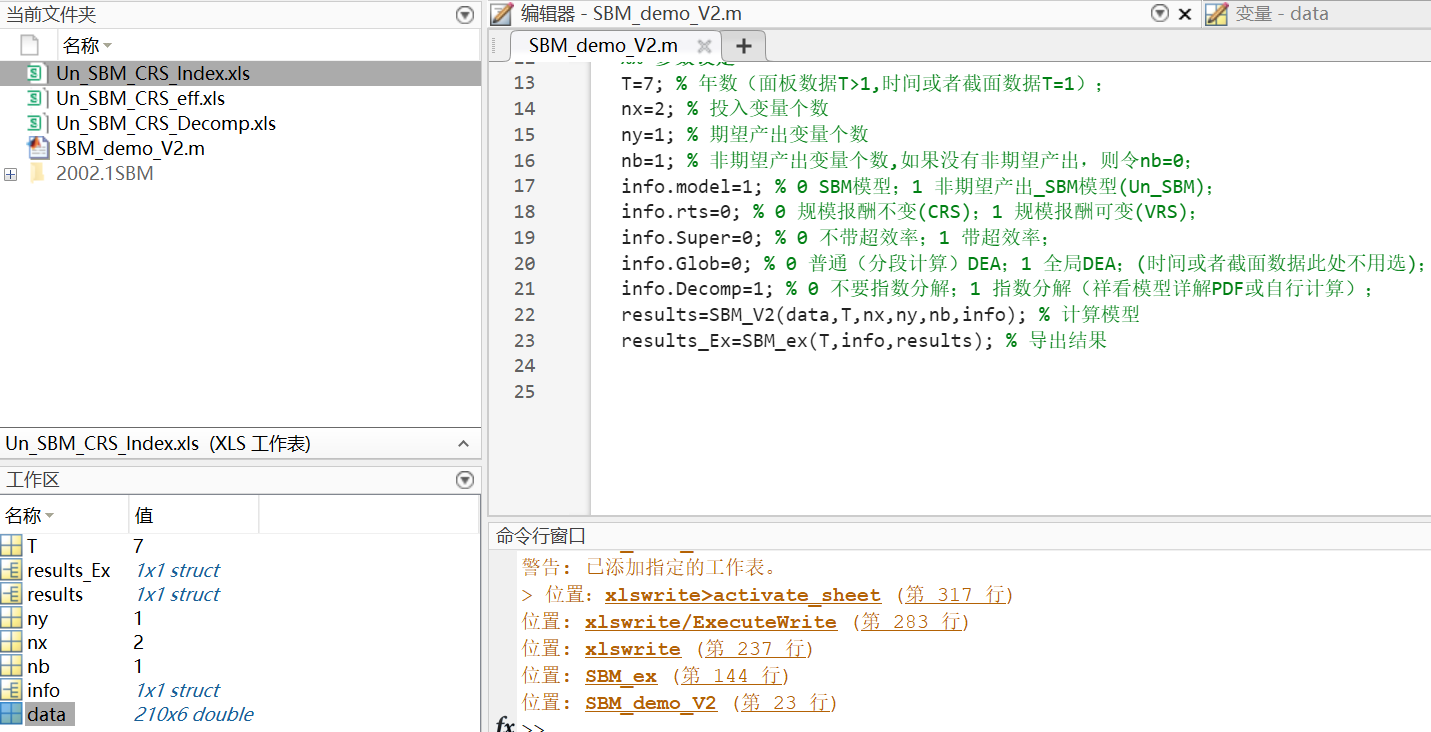Viewport: 1431px width, 732px height.
Task: Place cursor on the results=SBM_V2 code line
Action: pos(880,314)
